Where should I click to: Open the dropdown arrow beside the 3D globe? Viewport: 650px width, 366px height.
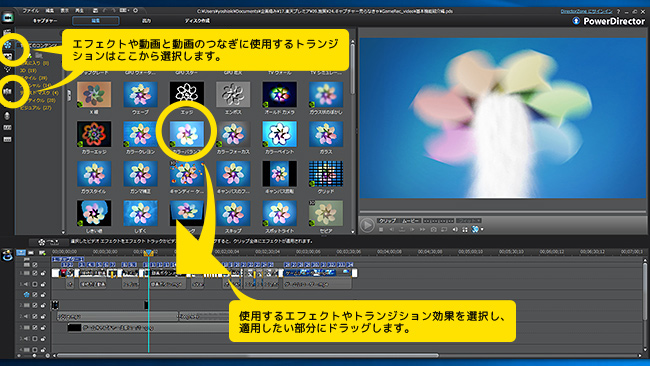tap(482, 230)
